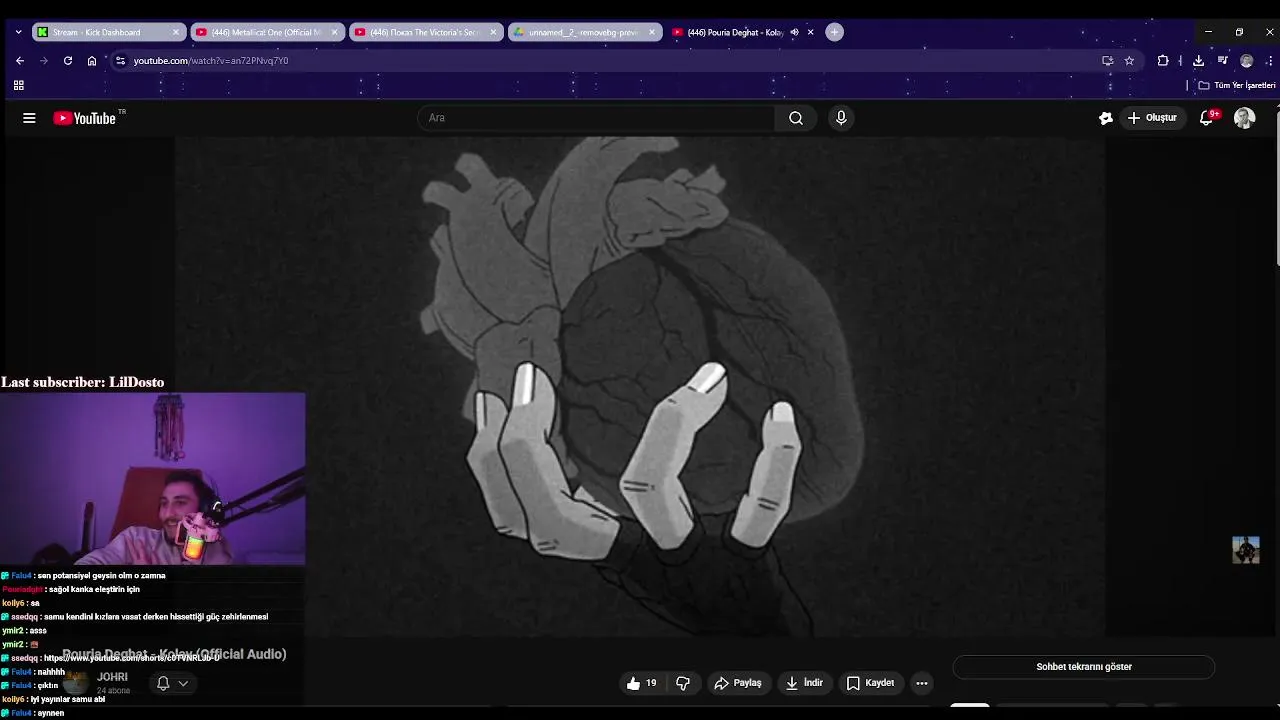1280x720 pixels.
Task: Open YouTube notifications bell with 9+ badge
Action: coord(1207,118)
